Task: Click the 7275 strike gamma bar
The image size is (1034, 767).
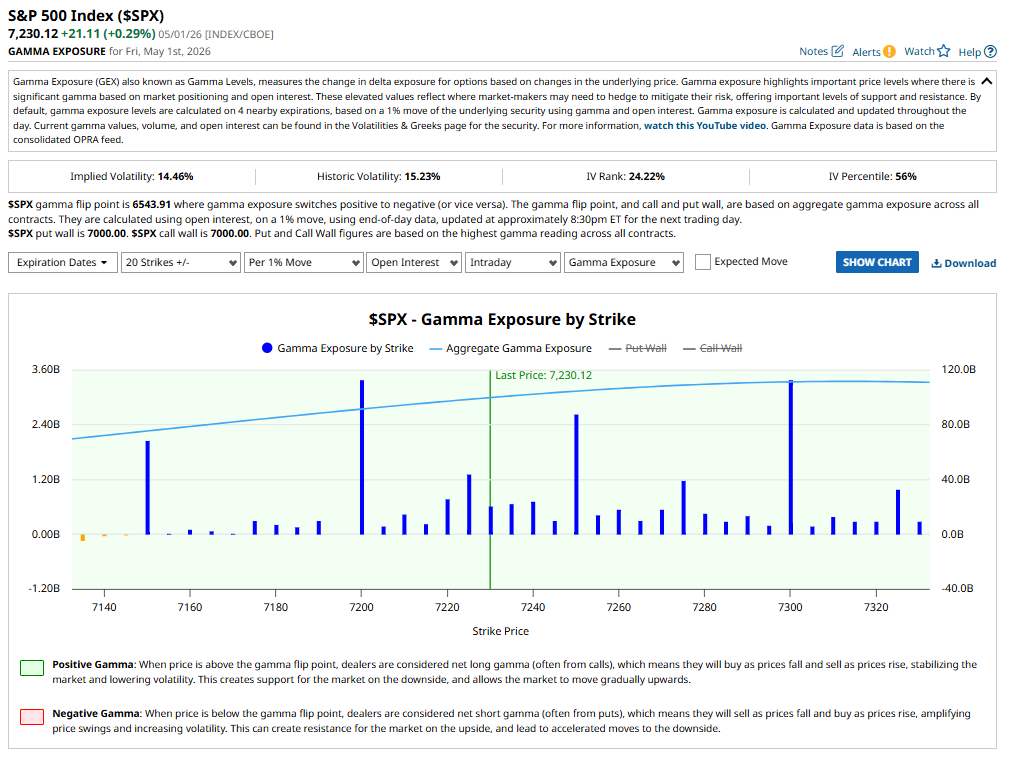Action: (x=684, y=508)
